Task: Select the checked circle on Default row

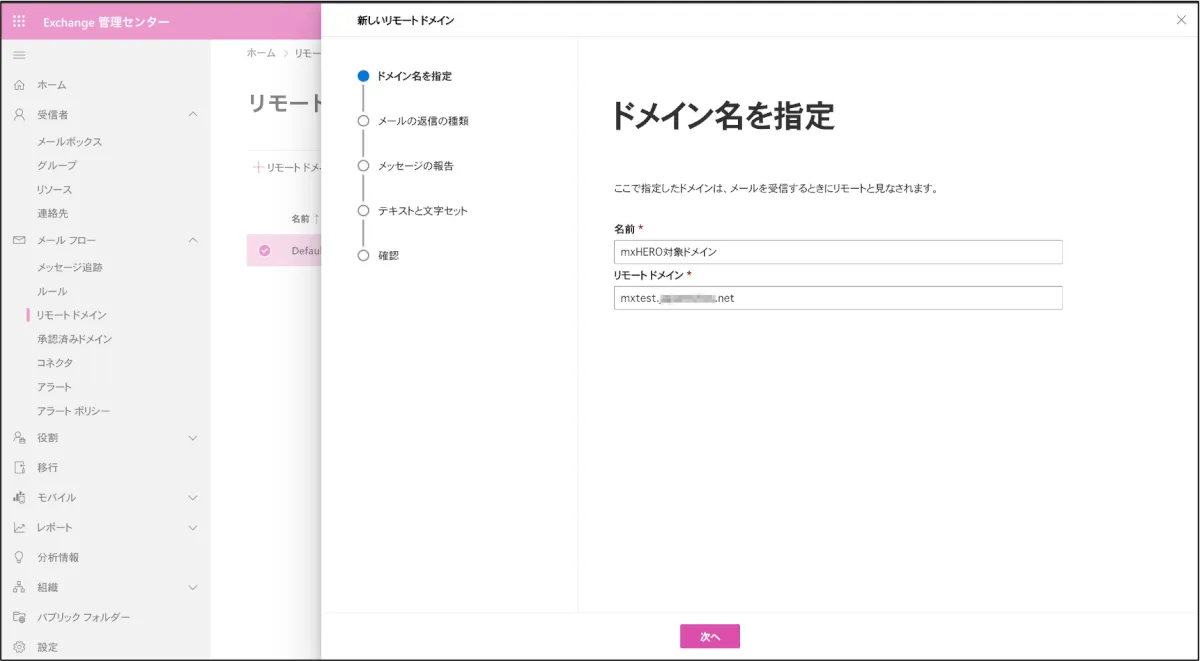Action: pos(265,250)
